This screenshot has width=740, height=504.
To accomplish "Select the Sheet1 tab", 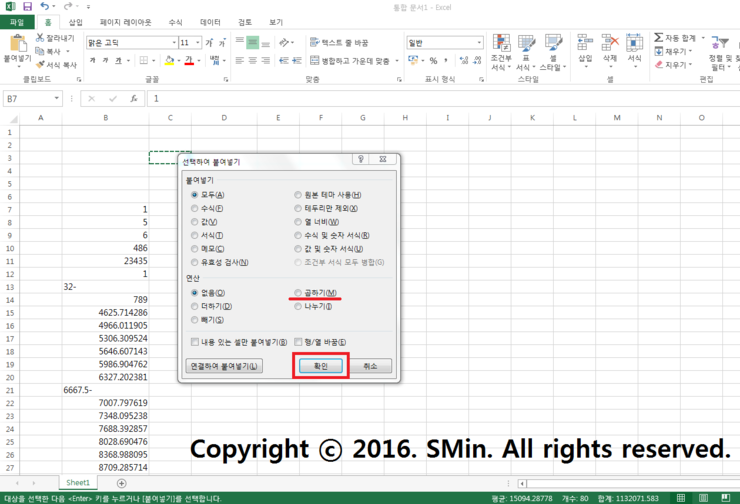I will [78, 482].
